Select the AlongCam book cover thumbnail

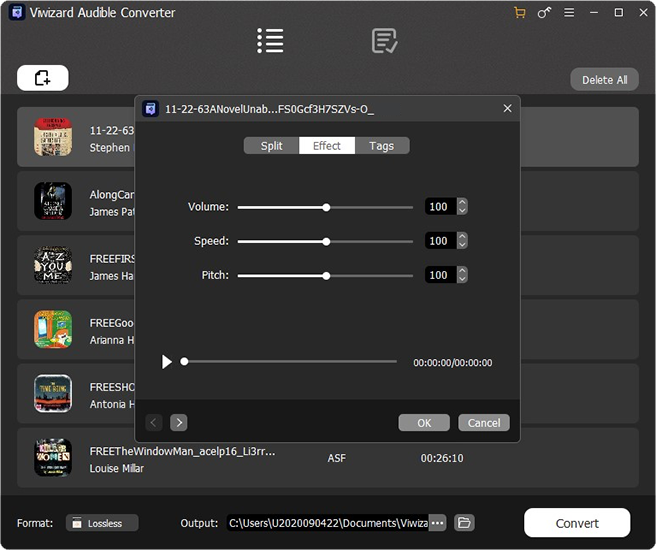pos(53,201)
